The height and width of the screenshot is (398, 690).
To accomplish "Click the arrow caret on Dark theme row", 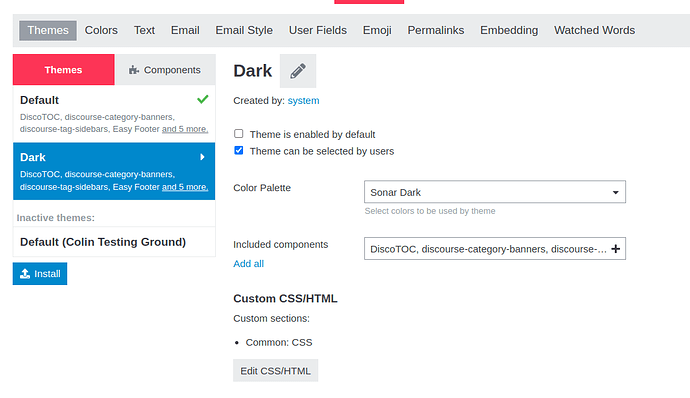I will click(x=202, y=157).
